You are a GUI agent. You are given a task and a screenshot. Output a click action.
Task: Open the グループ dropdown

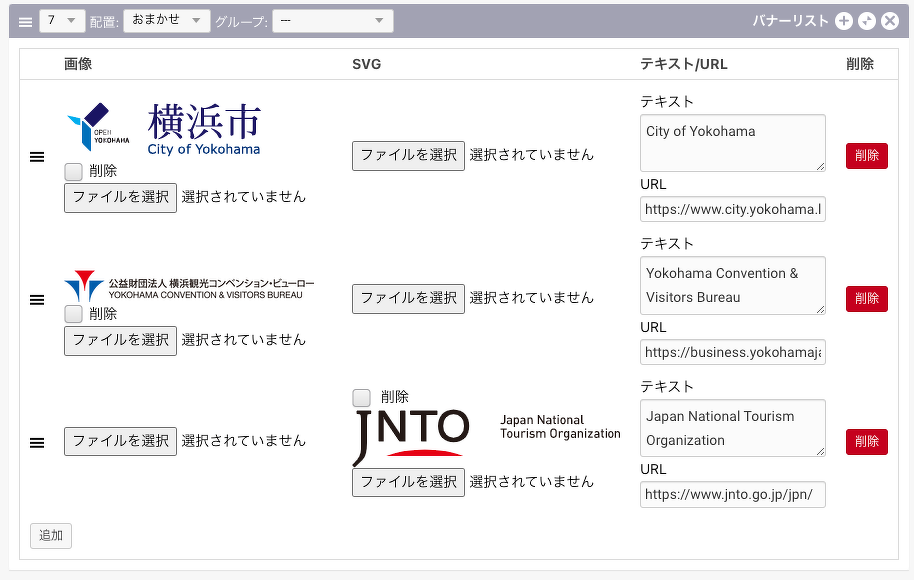tap(332, 21)
